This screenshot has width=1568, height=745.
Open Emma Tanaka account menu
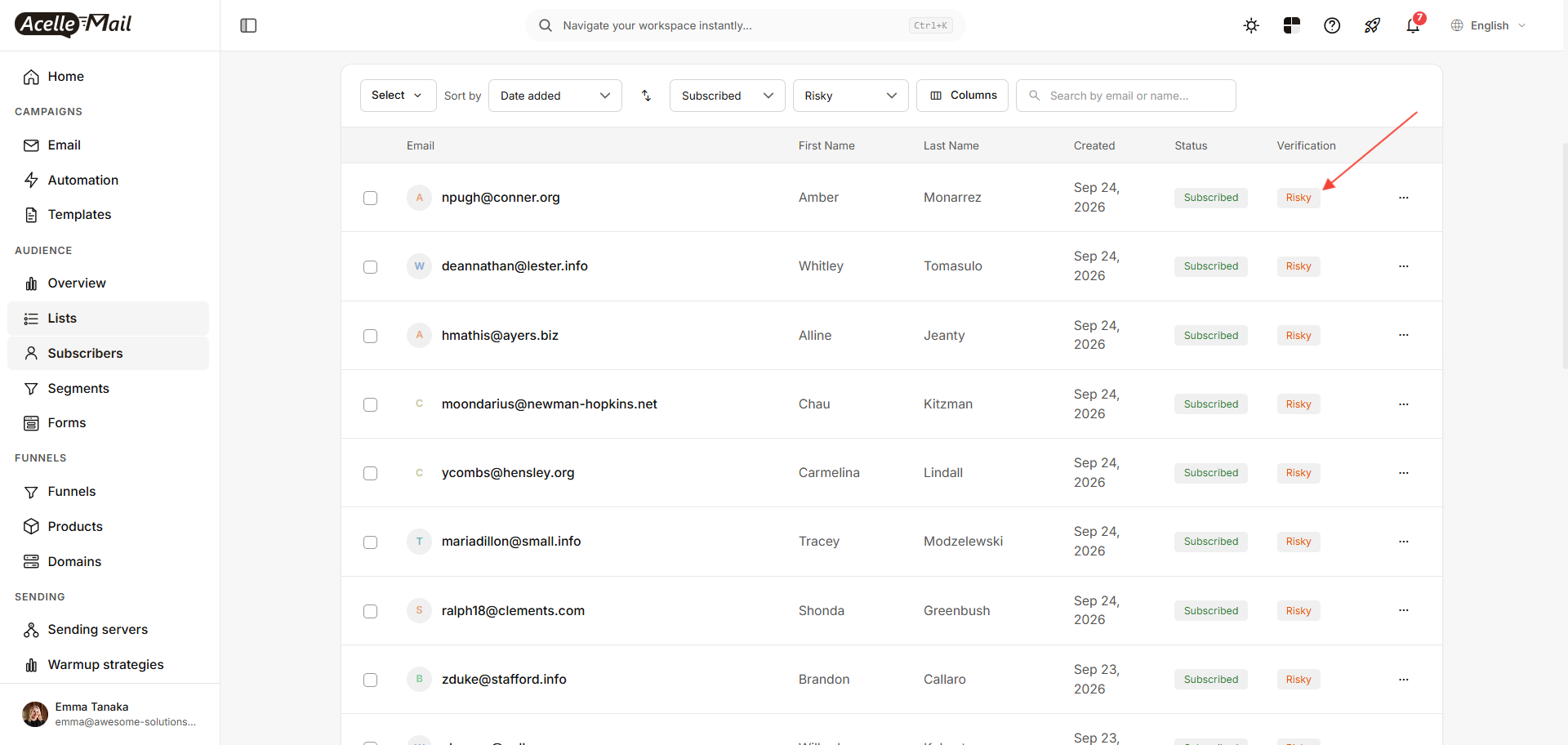pyautogui.click(x=109, y=714)
